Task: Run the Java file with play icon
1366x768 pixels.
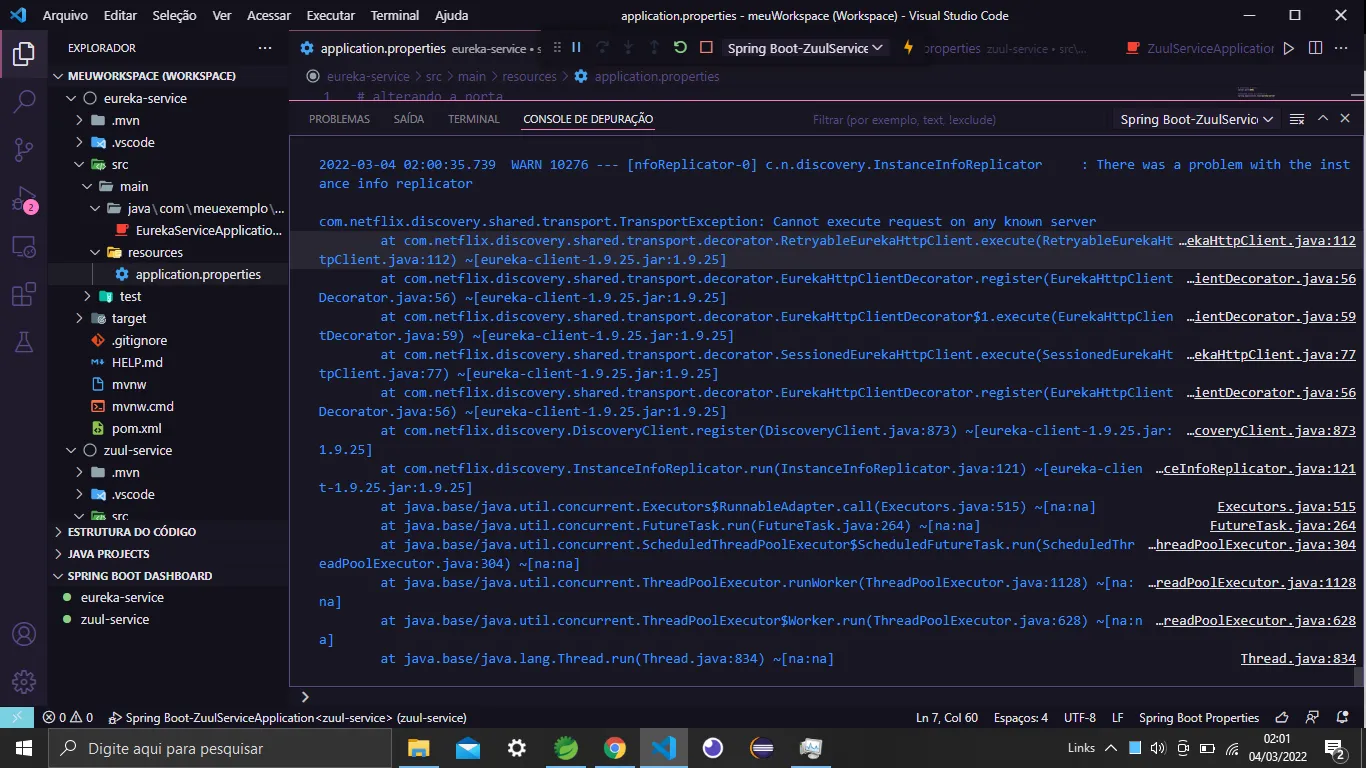Action: tap(1288, 48)
